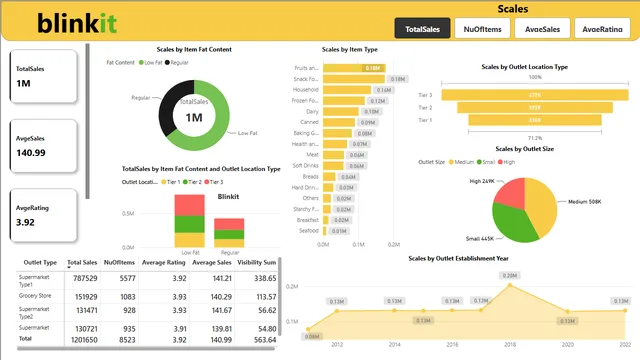This screenshot has height=360, width=640.
Task: Select the Household bar
Action: coord(347,90)
